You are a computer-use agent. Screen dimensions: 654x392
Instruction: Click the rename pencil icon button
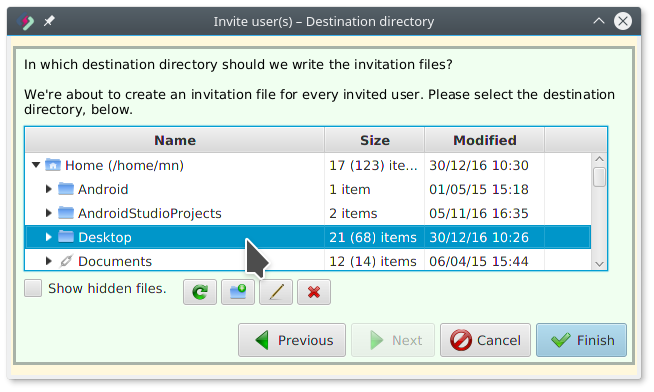click(x=276, y=292)
